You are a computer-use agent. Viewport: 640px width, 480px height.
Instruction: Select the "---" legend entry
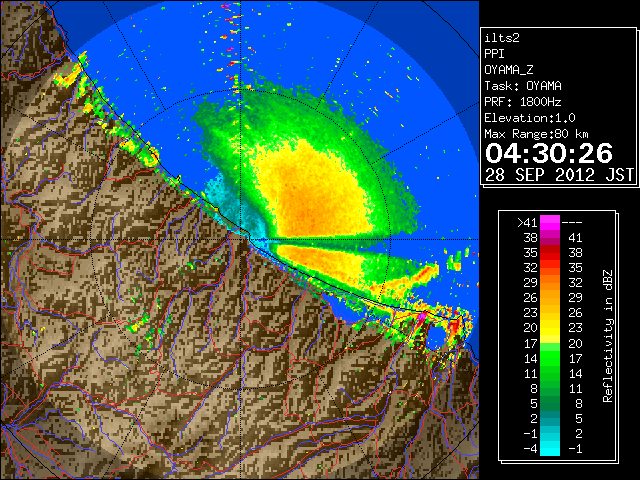point(572,222)
